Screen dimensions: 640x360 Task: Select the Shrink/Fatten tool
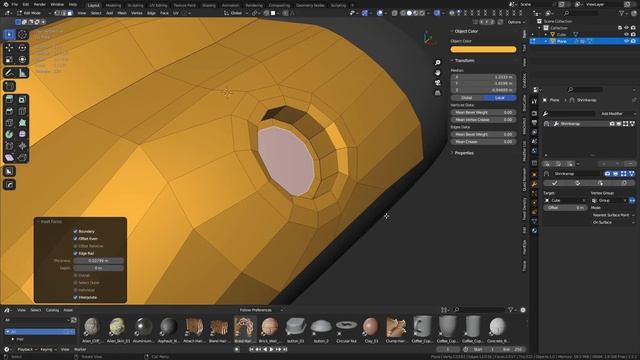point(22,146)
